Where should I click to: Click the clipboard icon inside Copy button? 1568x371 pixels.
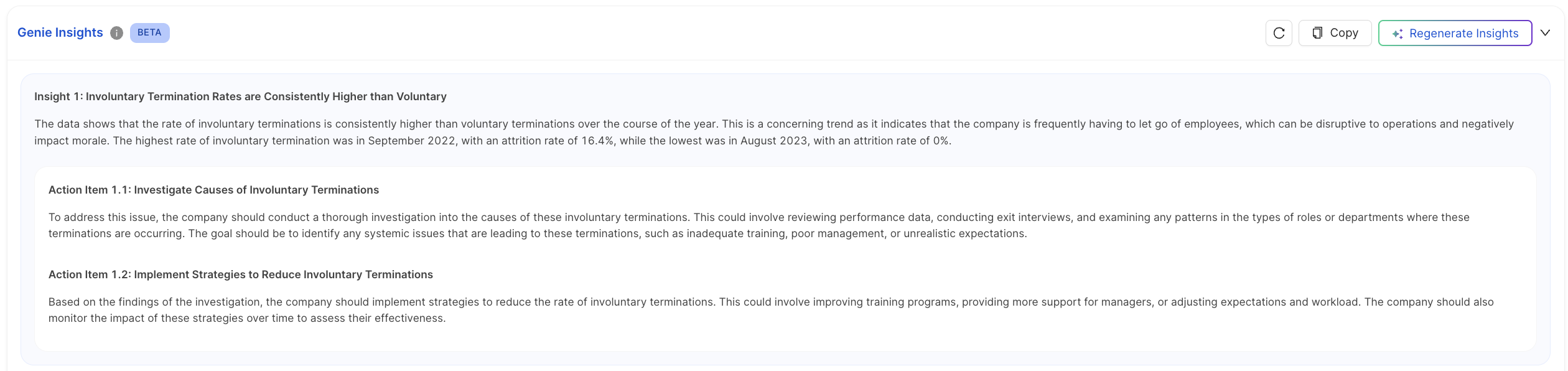[1317, 33]
